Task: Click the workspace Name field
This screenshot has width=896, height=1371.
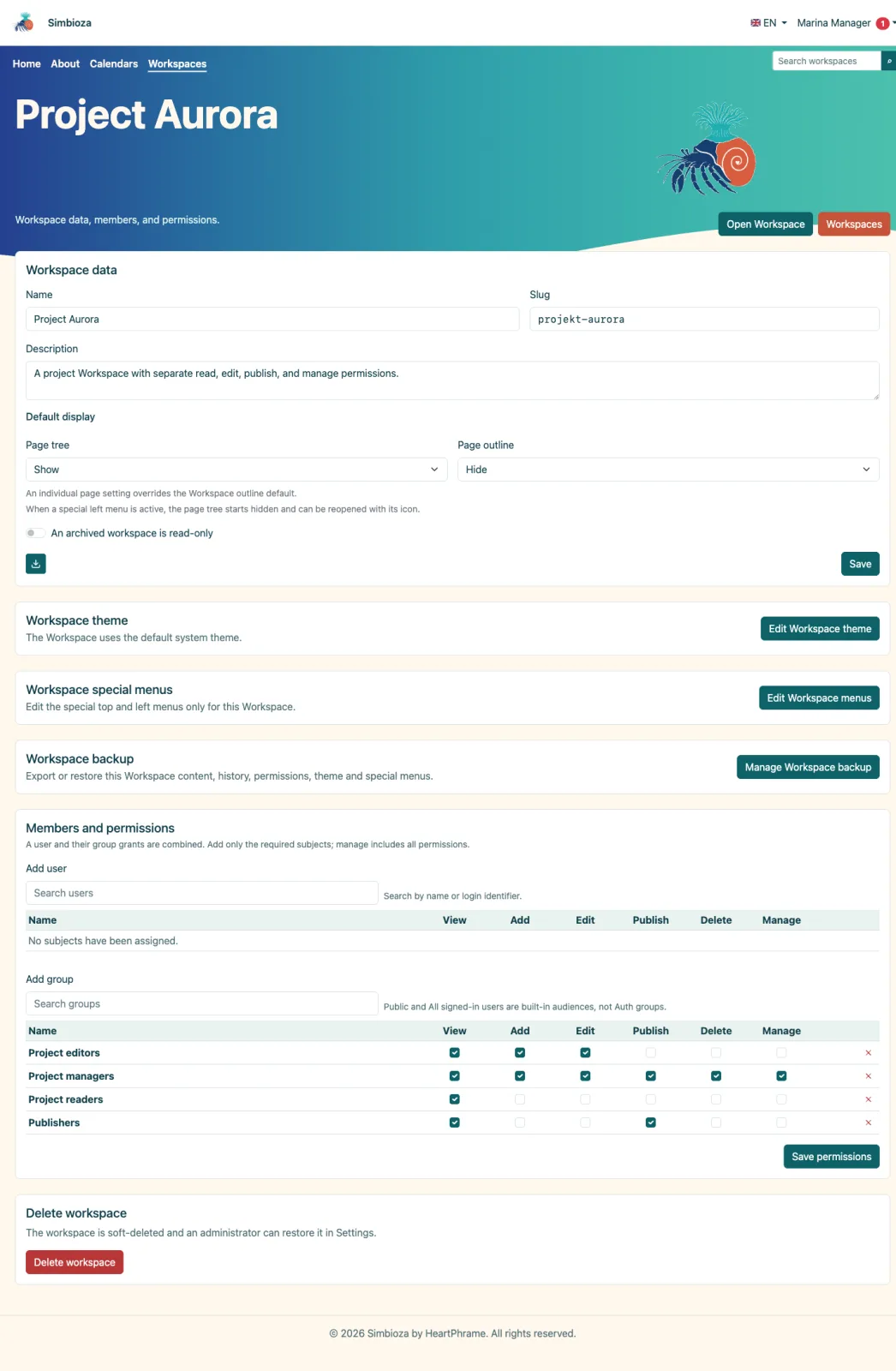Action: tap(272, 319)
